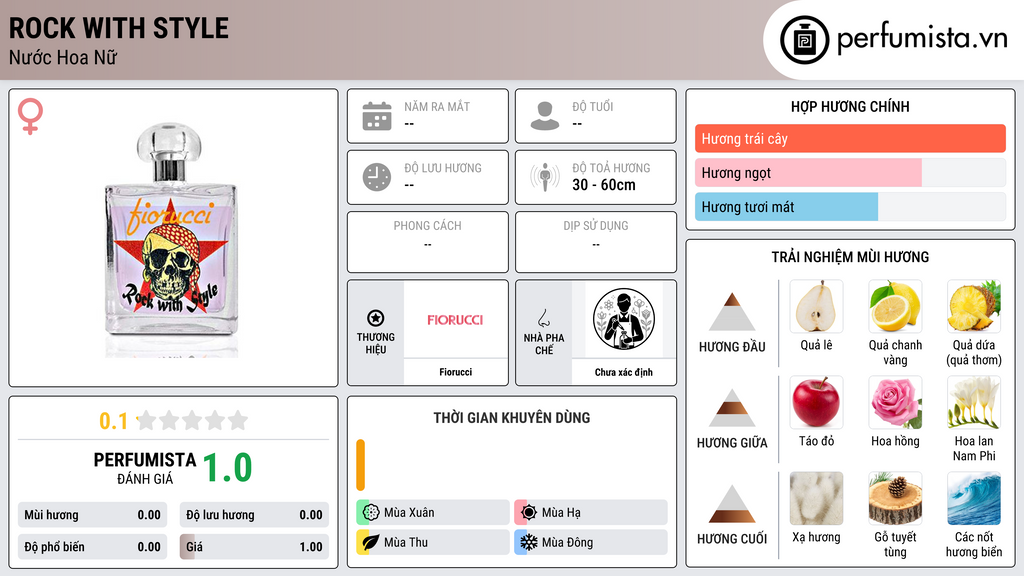1024x576 pixels.
Task: Click the Rock with Style bottle photo
Action: [x=171, y=240]
